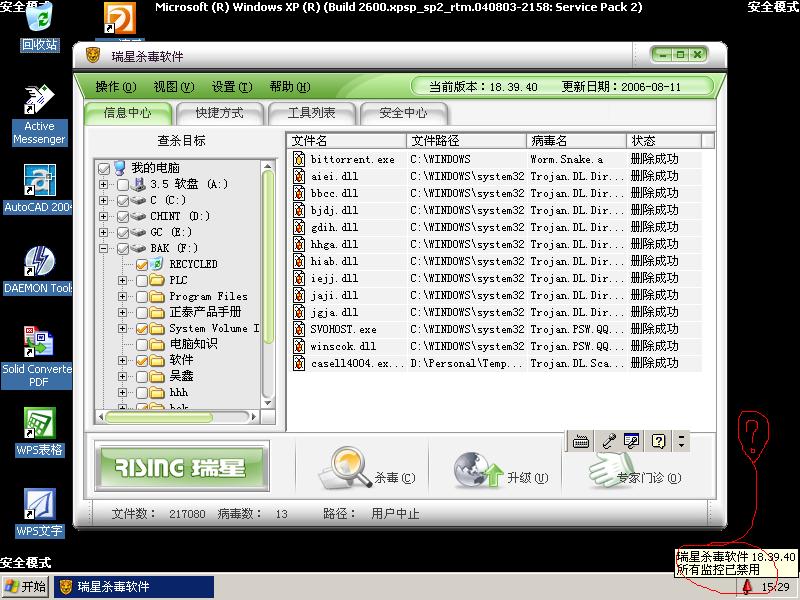
Task: Switch to the 安全中心 tab
Action: pos(403,113)
